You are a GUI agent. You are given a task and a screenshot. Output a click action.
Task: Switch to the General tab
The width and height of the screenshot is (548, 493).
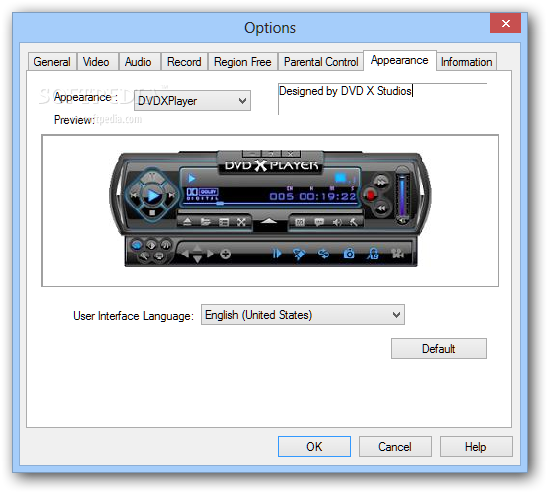(x=52, y=62)
